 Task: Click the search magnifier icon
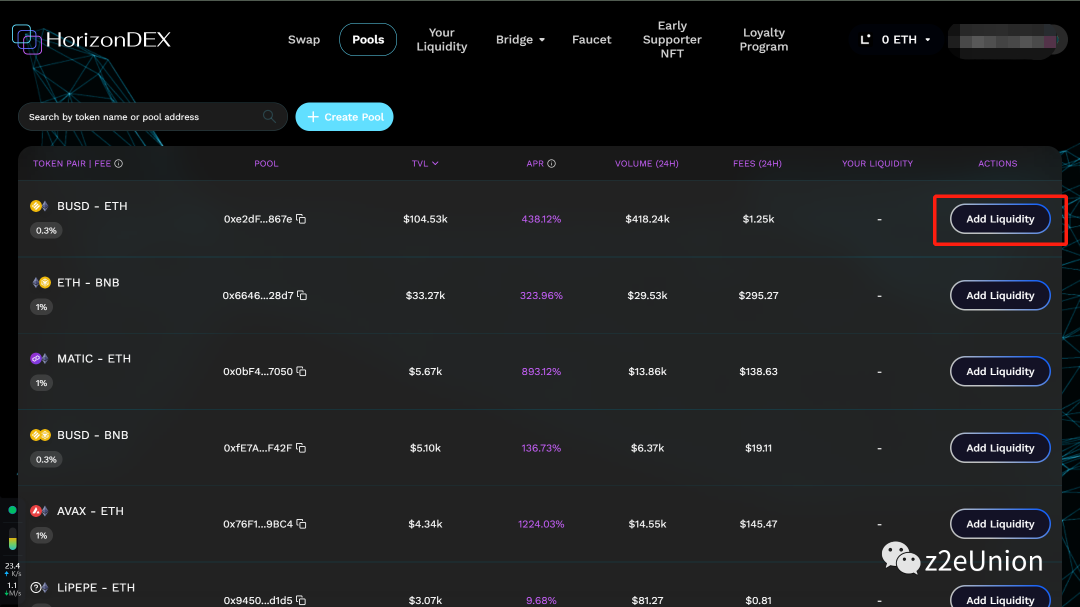tap(269, 117)
